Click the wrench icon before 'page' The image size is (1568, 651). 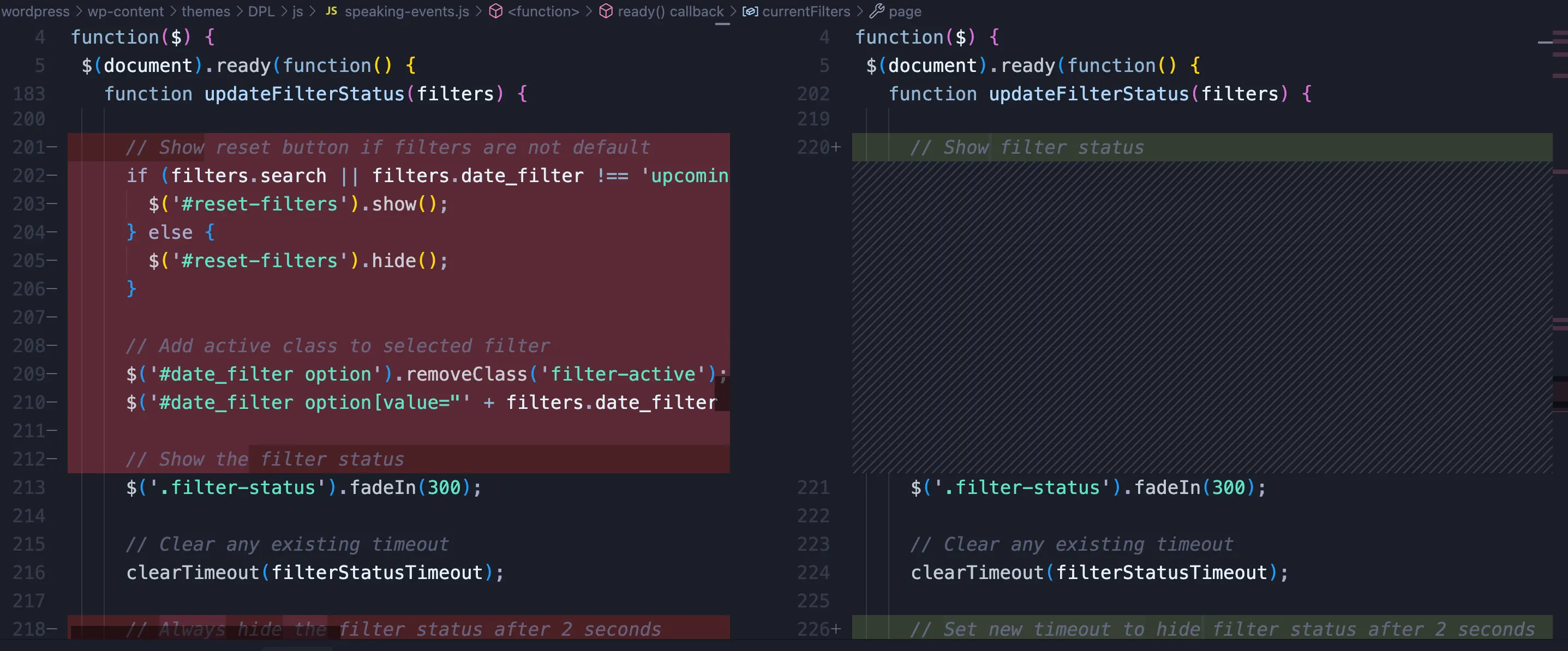coord(877,11)
